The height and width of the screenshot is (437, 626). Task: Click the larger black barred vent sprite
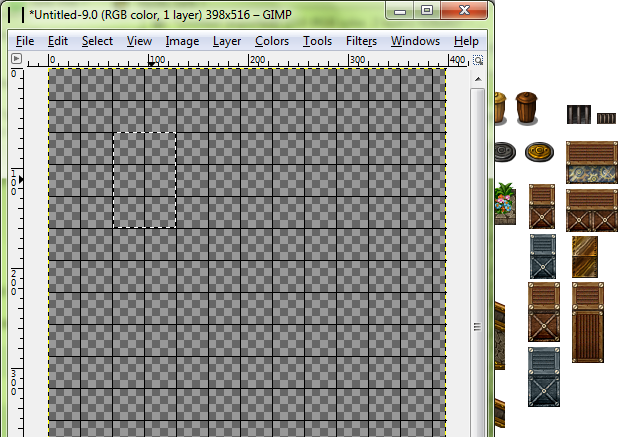pyautogui.click(x=578, y=115)
